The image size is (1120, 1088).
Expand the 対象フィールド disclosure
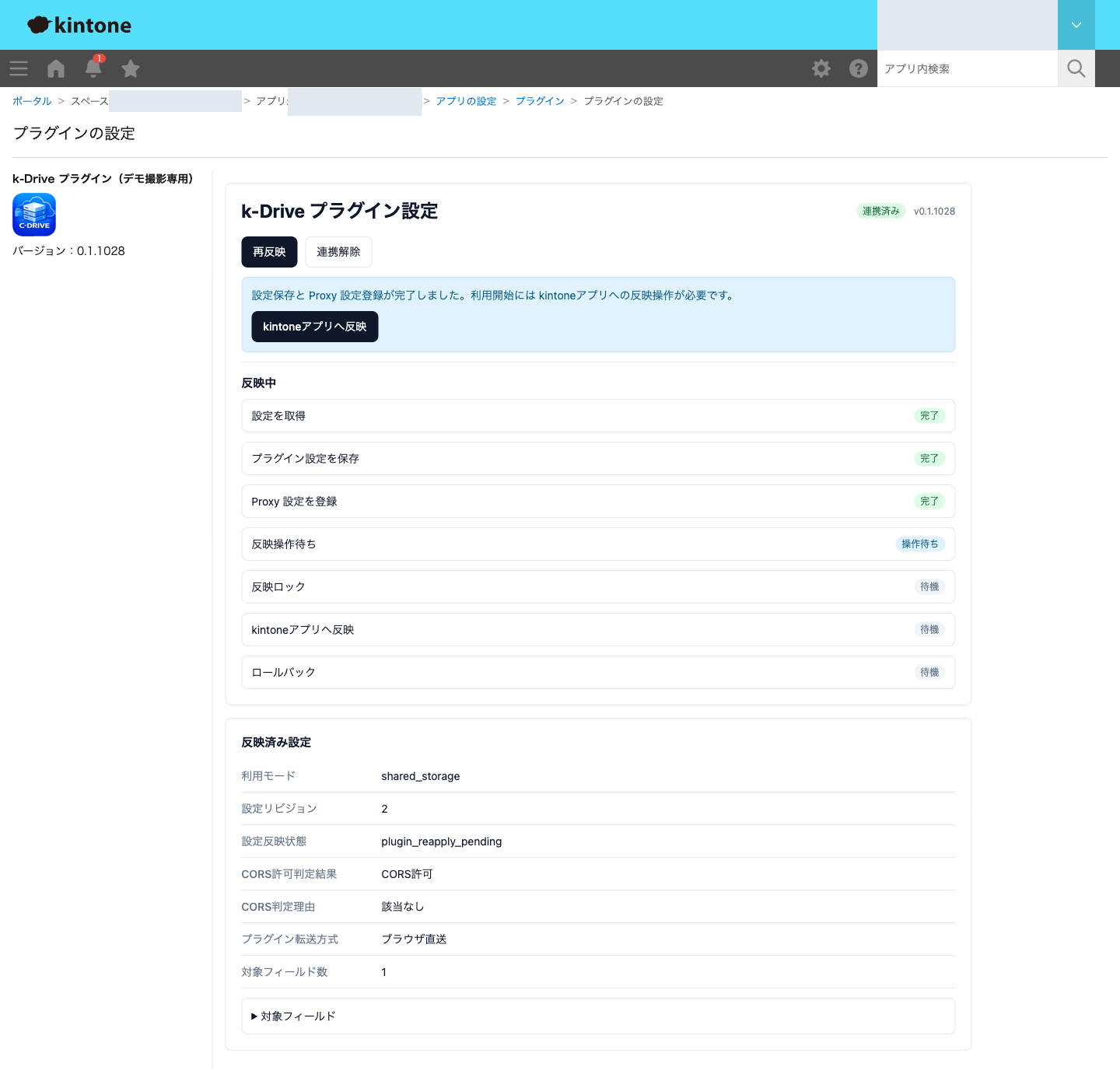pyautogui.click(x=598, y=1016)
